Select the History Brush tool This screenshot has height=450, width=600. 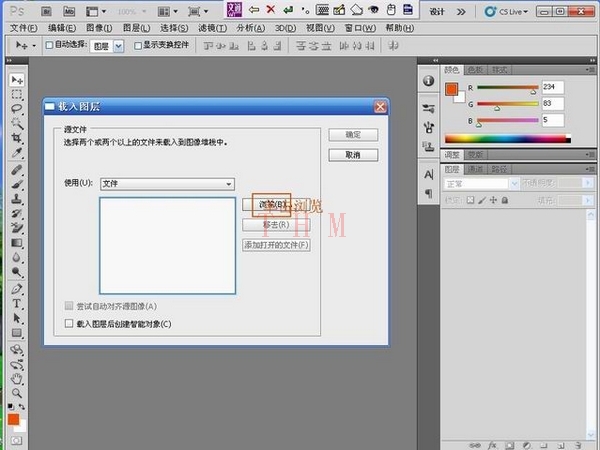click(16, 214)
